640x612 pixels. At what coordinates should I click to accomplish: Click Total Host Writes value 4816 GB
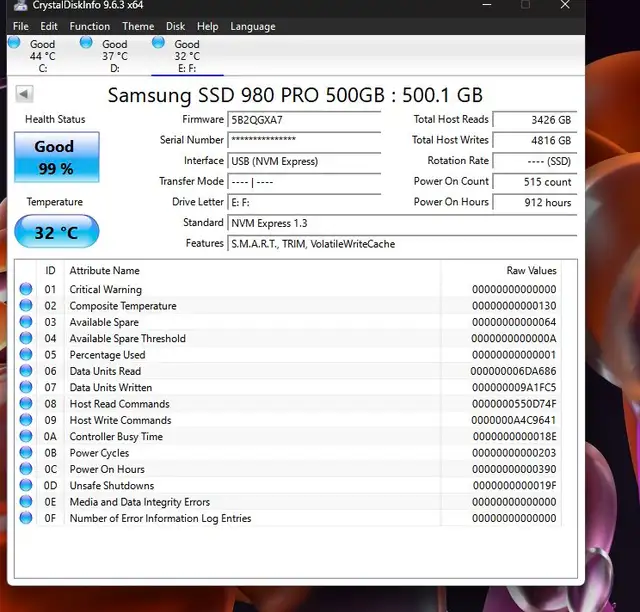(x=535, y=140)
